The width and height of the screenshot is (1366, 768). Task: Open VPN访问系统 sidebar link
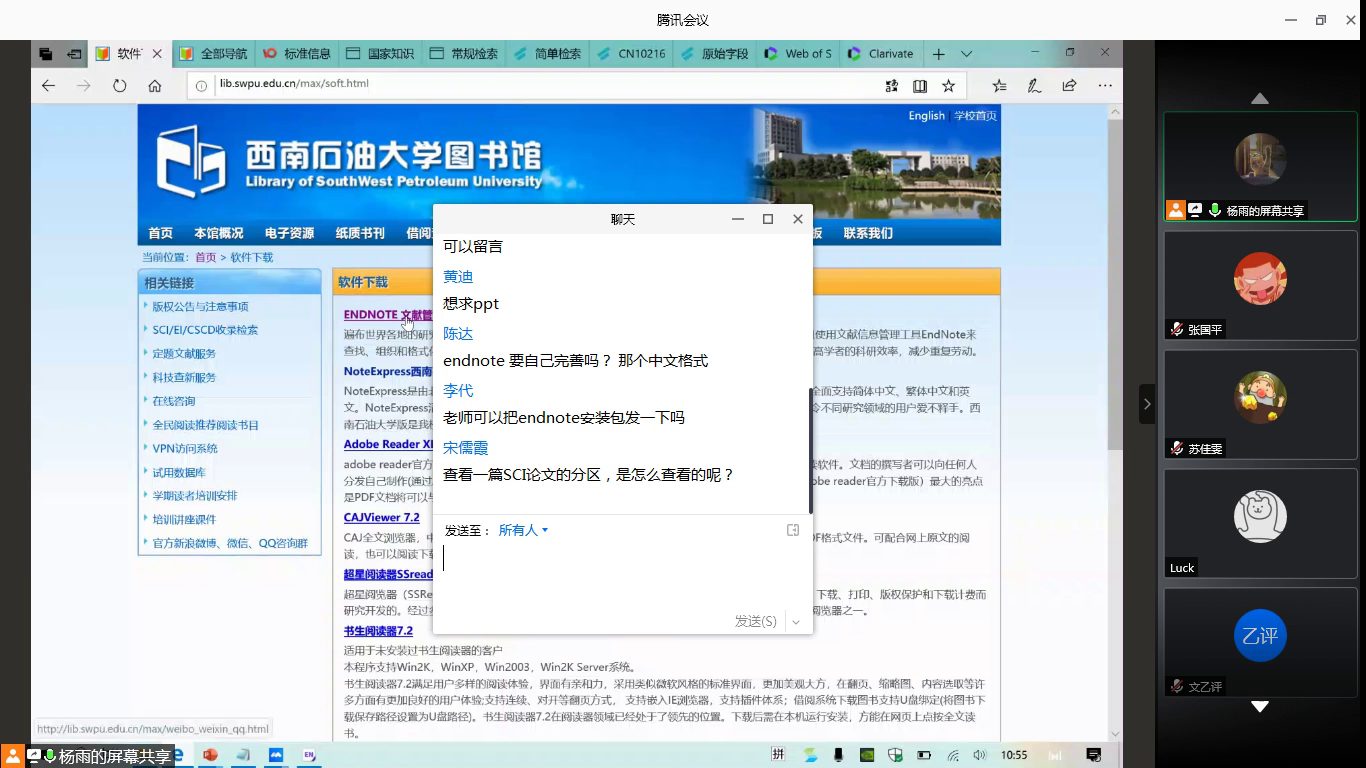[185, 449]
